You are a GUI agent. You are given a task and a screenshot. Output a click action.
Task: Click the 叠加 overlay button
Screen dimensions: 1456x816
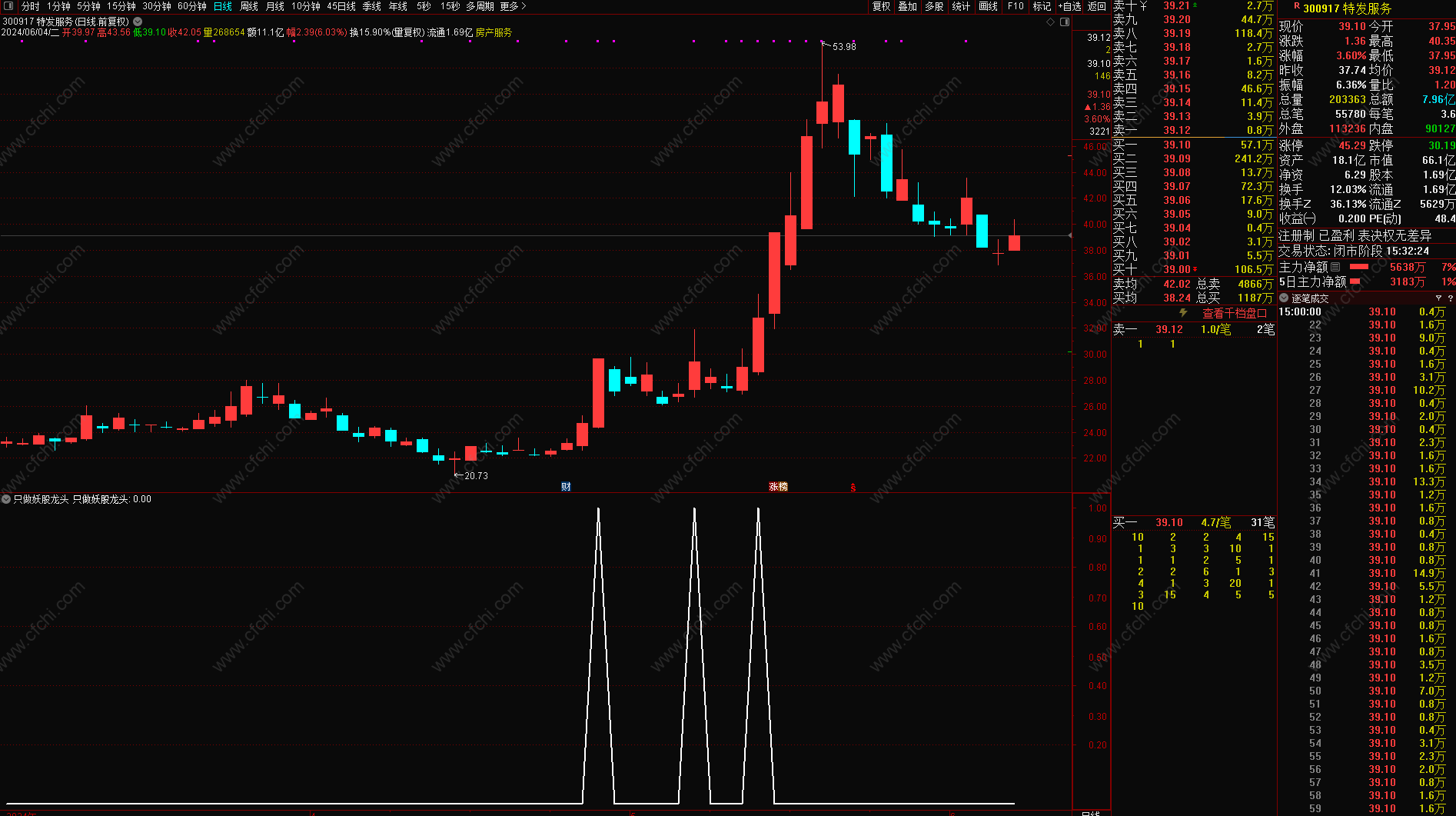point(908,6)
